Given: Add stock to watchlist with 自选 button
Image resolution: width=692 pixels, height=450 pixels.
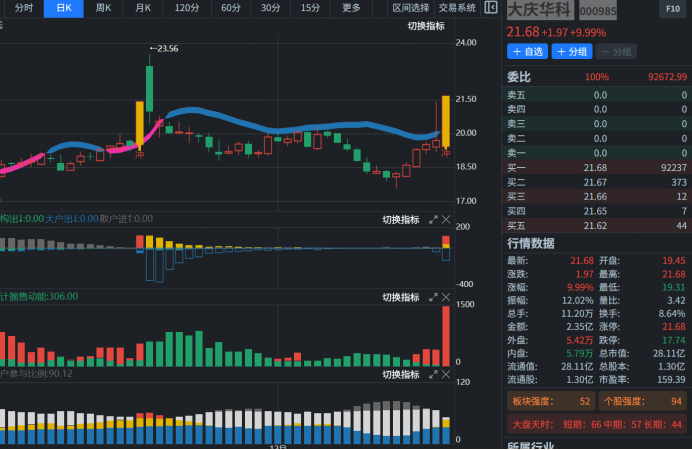Looking at the screenshot, I should coord(527,51).
